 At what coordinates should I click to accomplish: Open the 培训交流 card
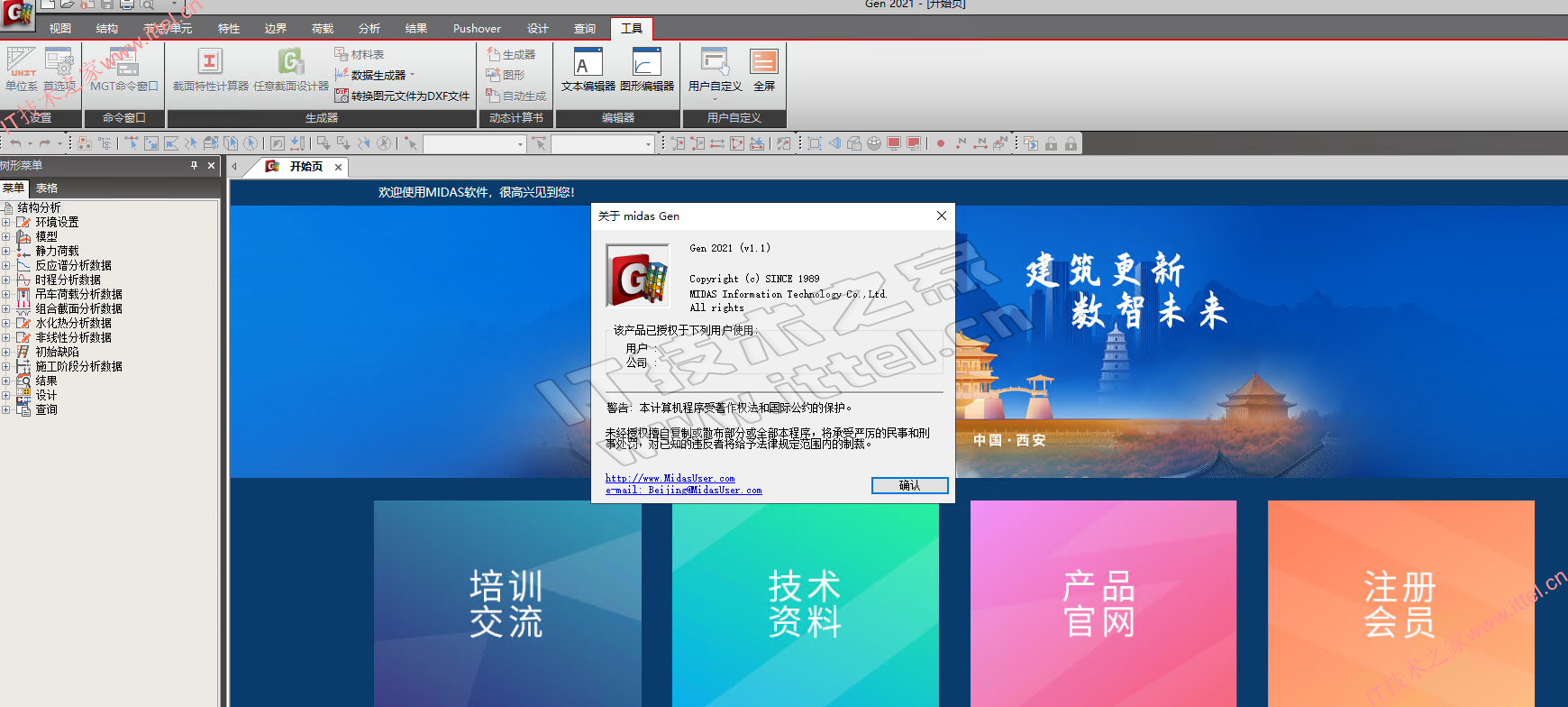tap(507, 603)
